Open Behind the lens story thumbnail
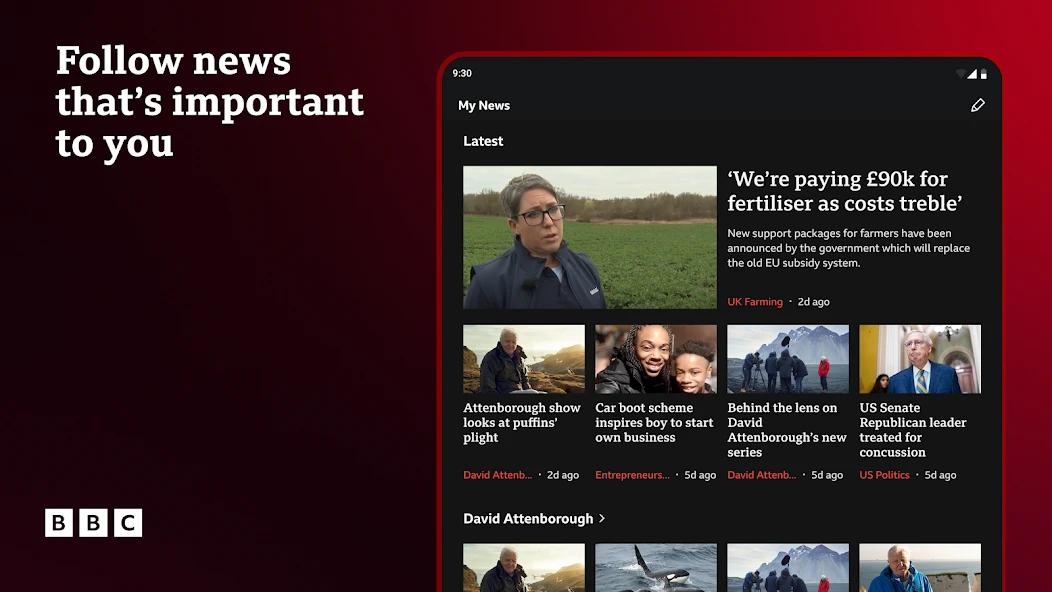 788,359
